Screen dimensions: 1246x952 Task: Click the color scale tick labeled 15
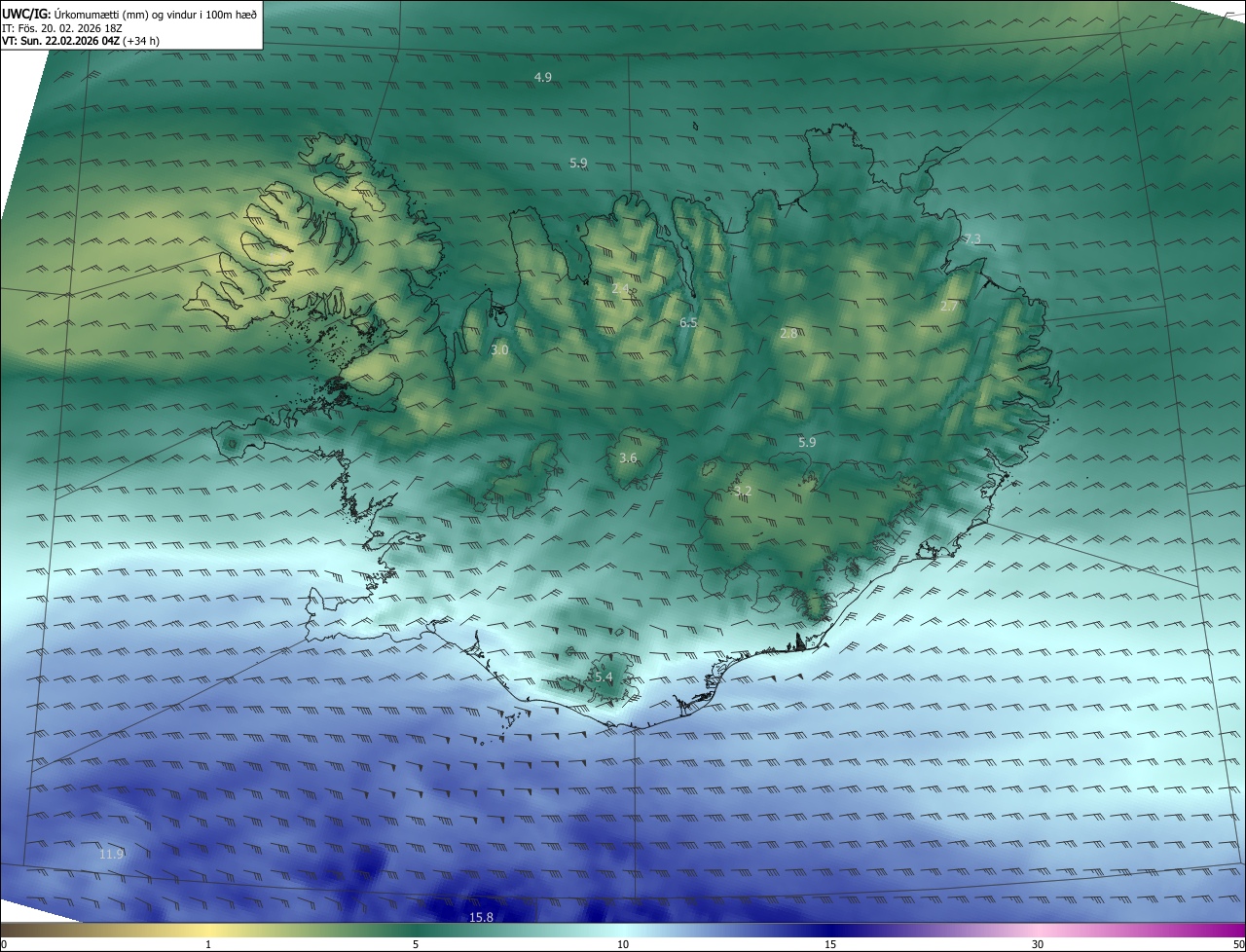(830, 944)
